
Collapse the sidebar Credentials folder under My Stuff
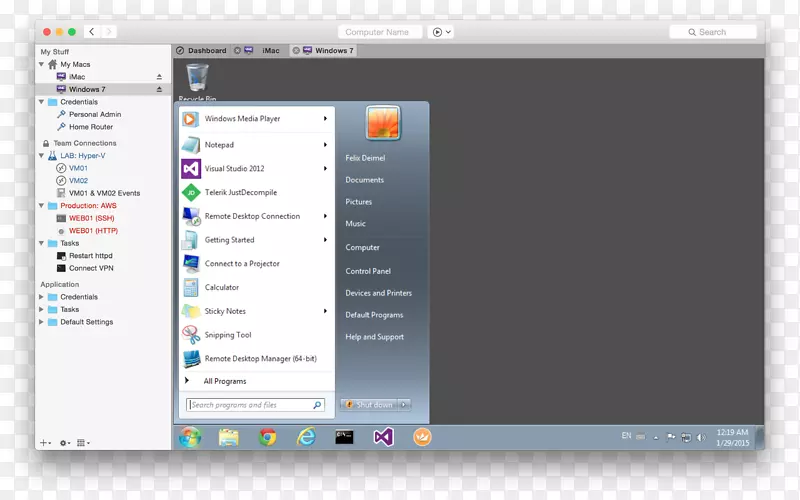41,102
